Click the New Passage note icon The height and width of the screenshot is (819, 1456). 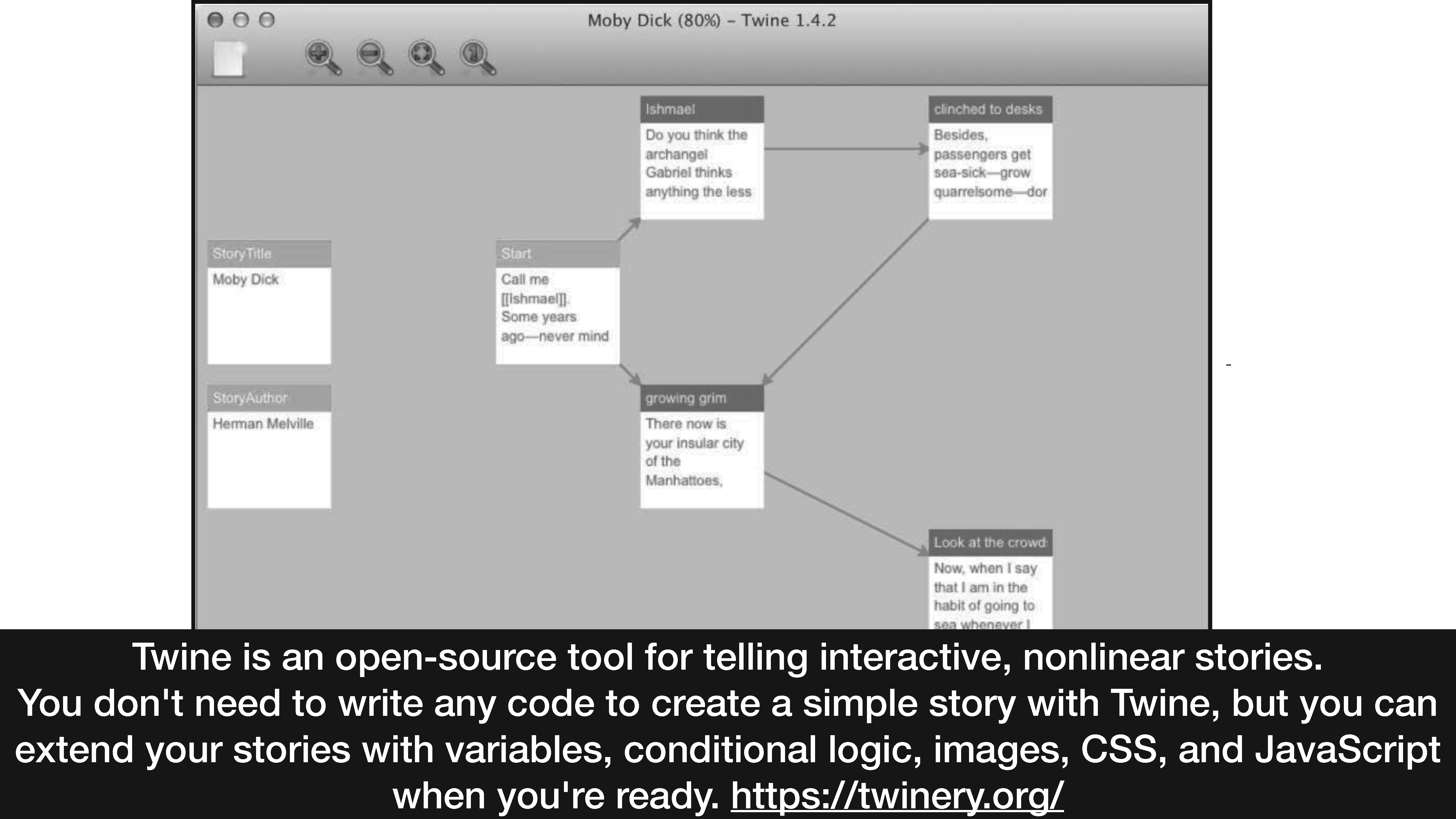point(229,59)
